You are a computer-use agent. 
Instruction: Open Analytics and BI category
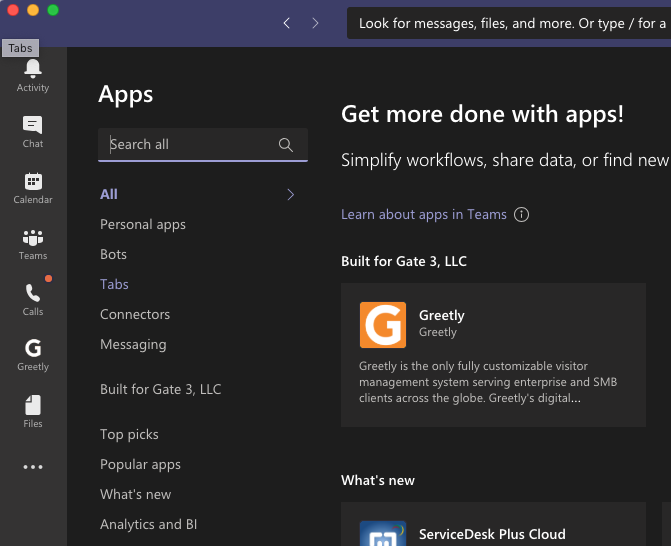[148, 525]
